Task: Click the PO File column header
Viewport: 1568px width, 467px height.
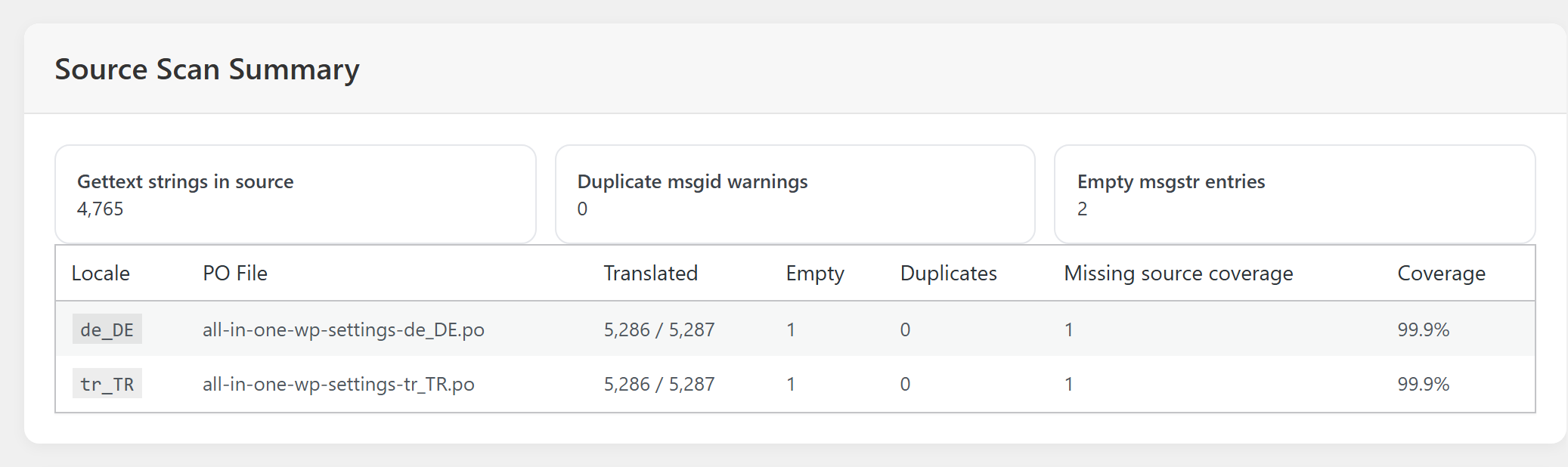Action: click(235, 274)
